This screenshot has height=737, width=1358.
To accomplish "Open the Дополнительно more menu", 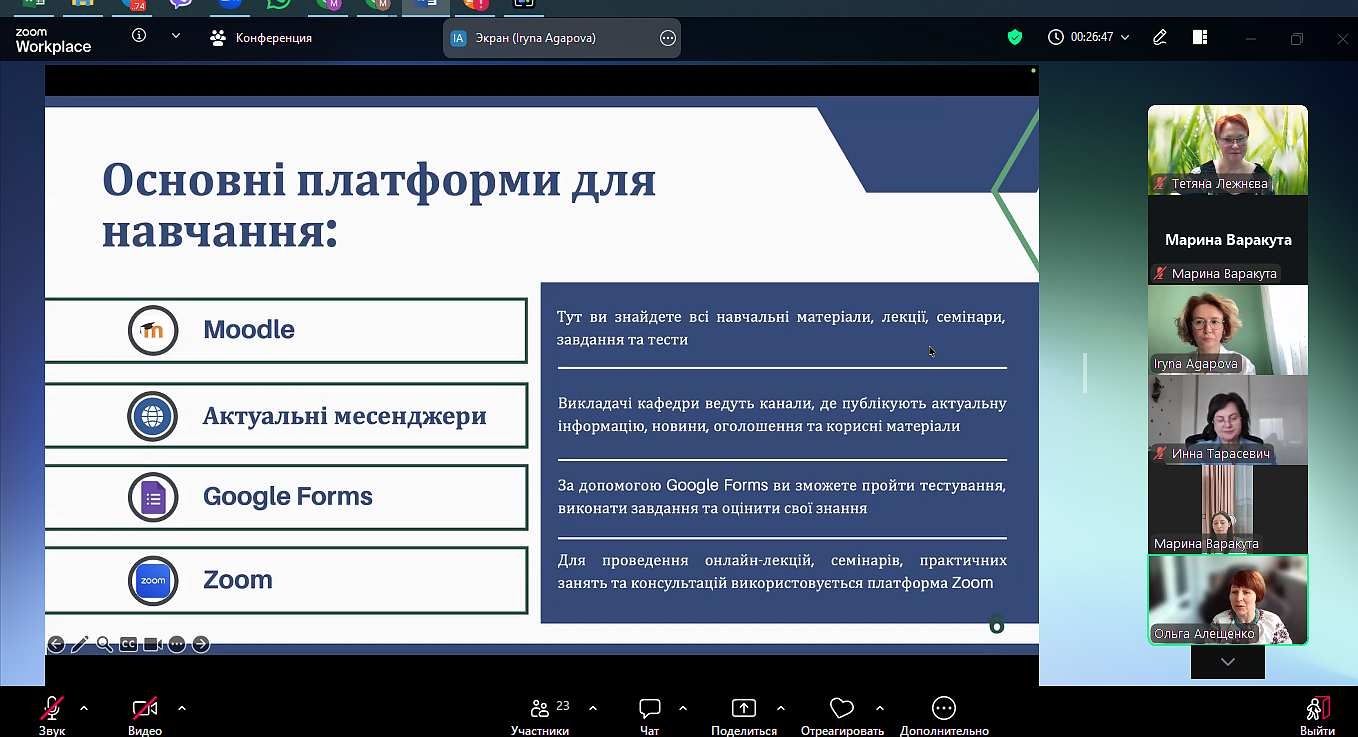I will pyautogui.click(x=944, y=715).
